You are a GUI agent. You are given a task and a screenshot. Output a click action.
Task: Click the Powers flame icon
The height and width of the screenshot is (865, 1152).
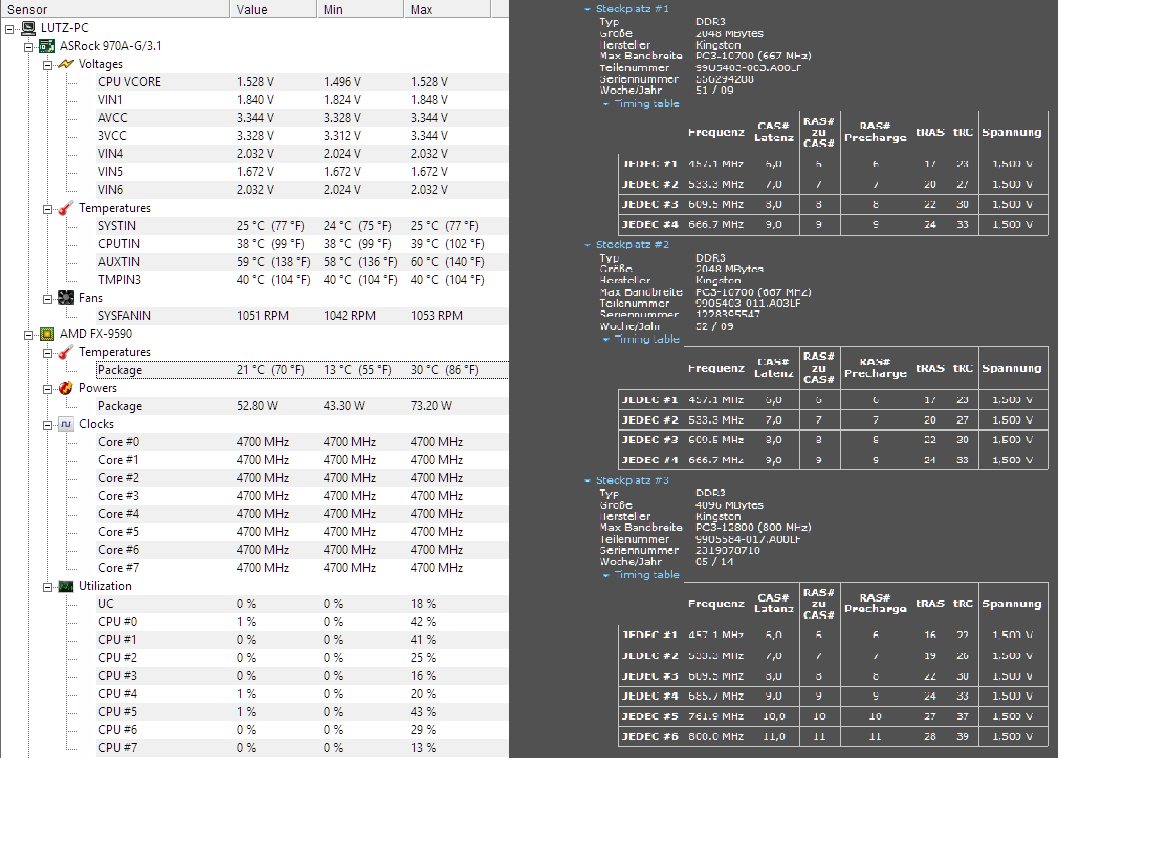[65, 388]
